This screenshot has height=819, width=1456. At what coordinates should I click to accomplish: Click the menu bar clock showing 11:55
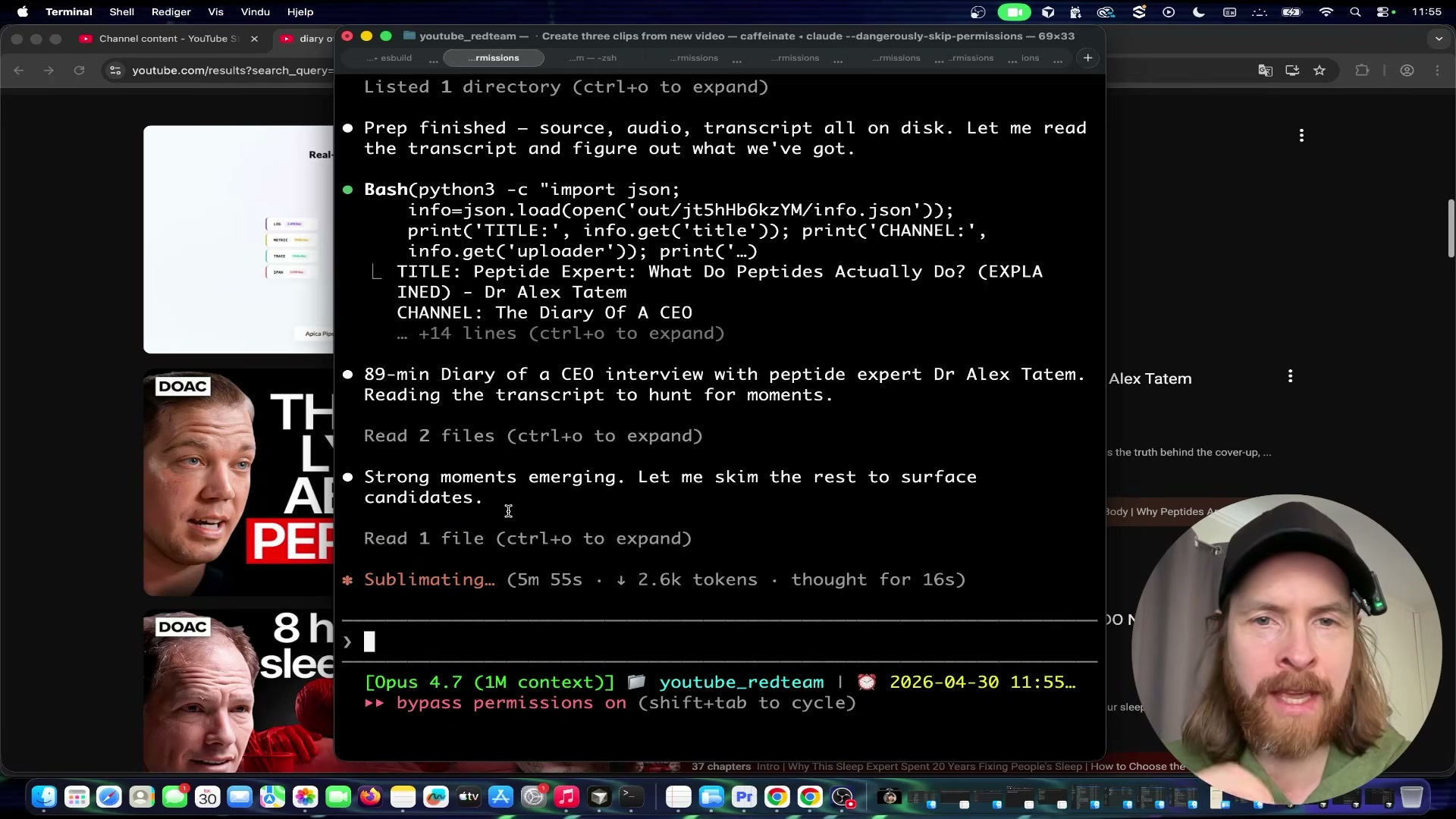coord(1426,12)
